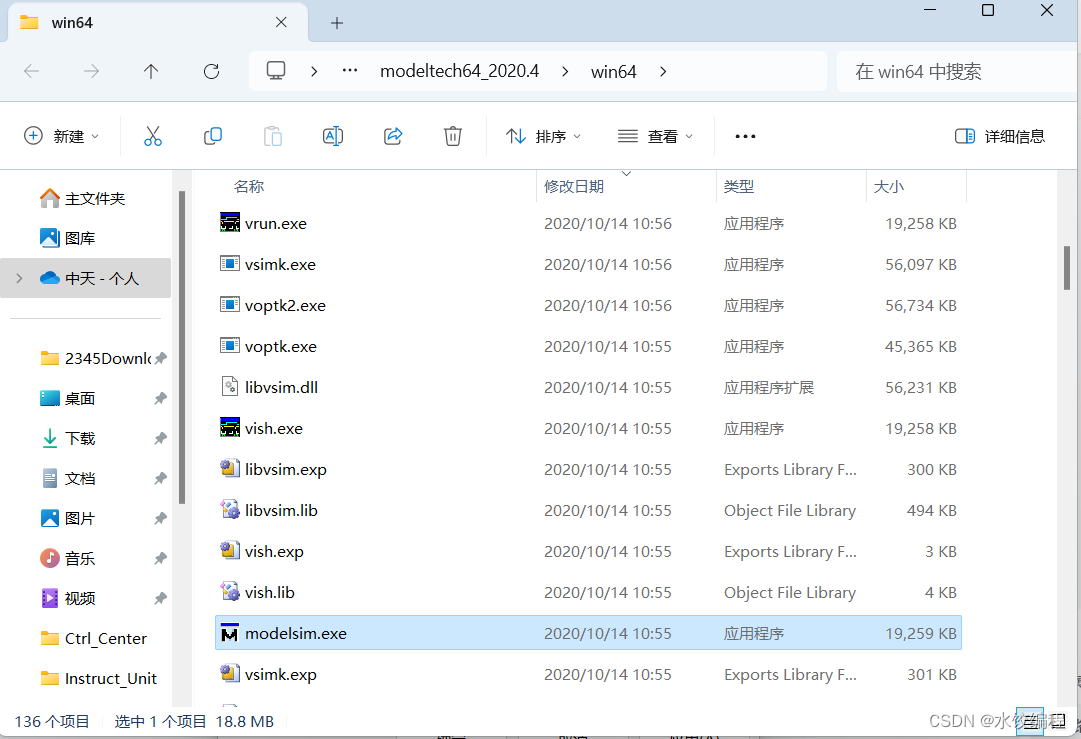Viewport: 1081px width, 739px height.
Task: Go back with the left arrow
Action: 32,71
